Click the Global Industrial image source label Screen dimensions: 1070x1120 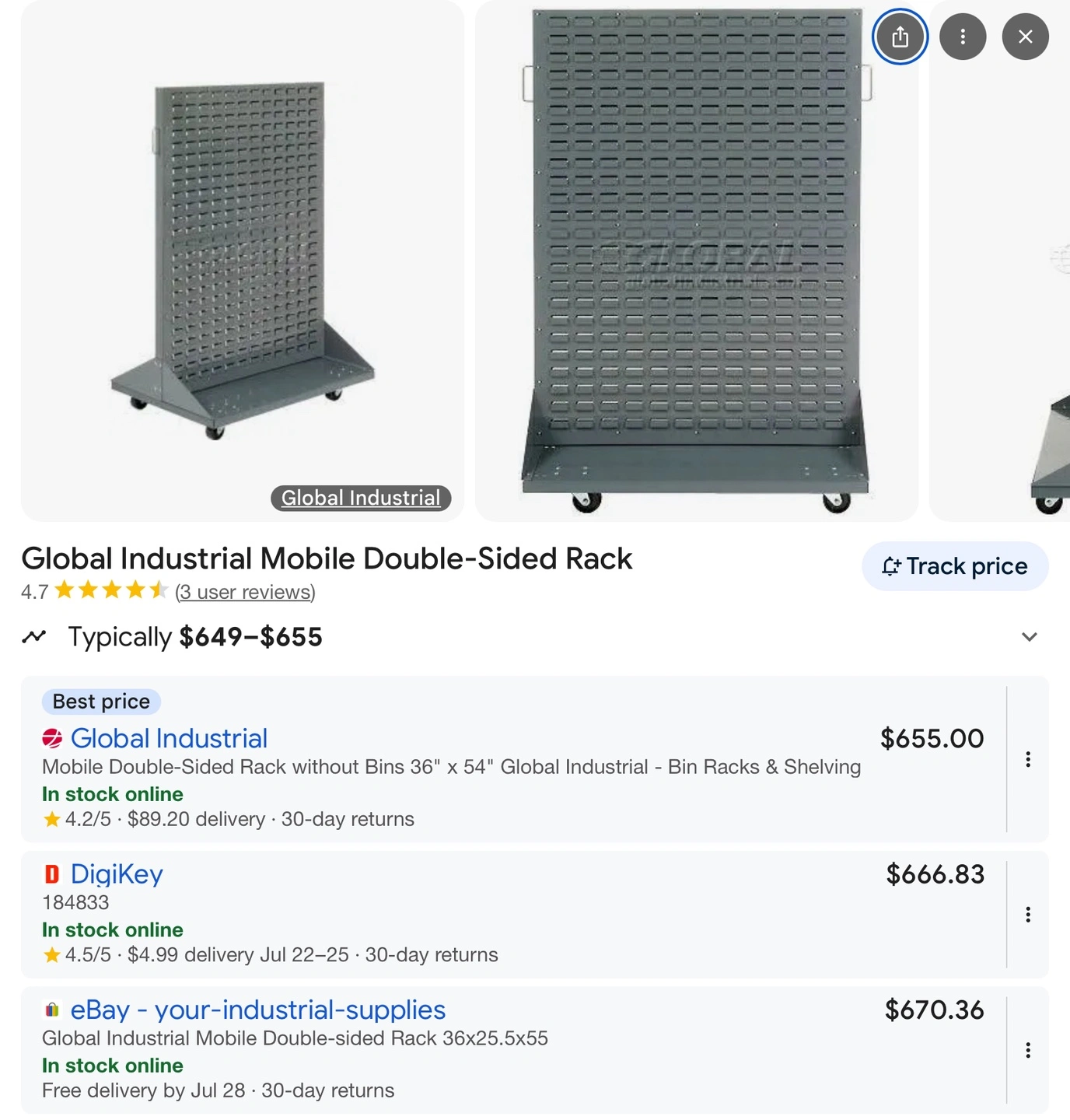(x=361, y=498)
